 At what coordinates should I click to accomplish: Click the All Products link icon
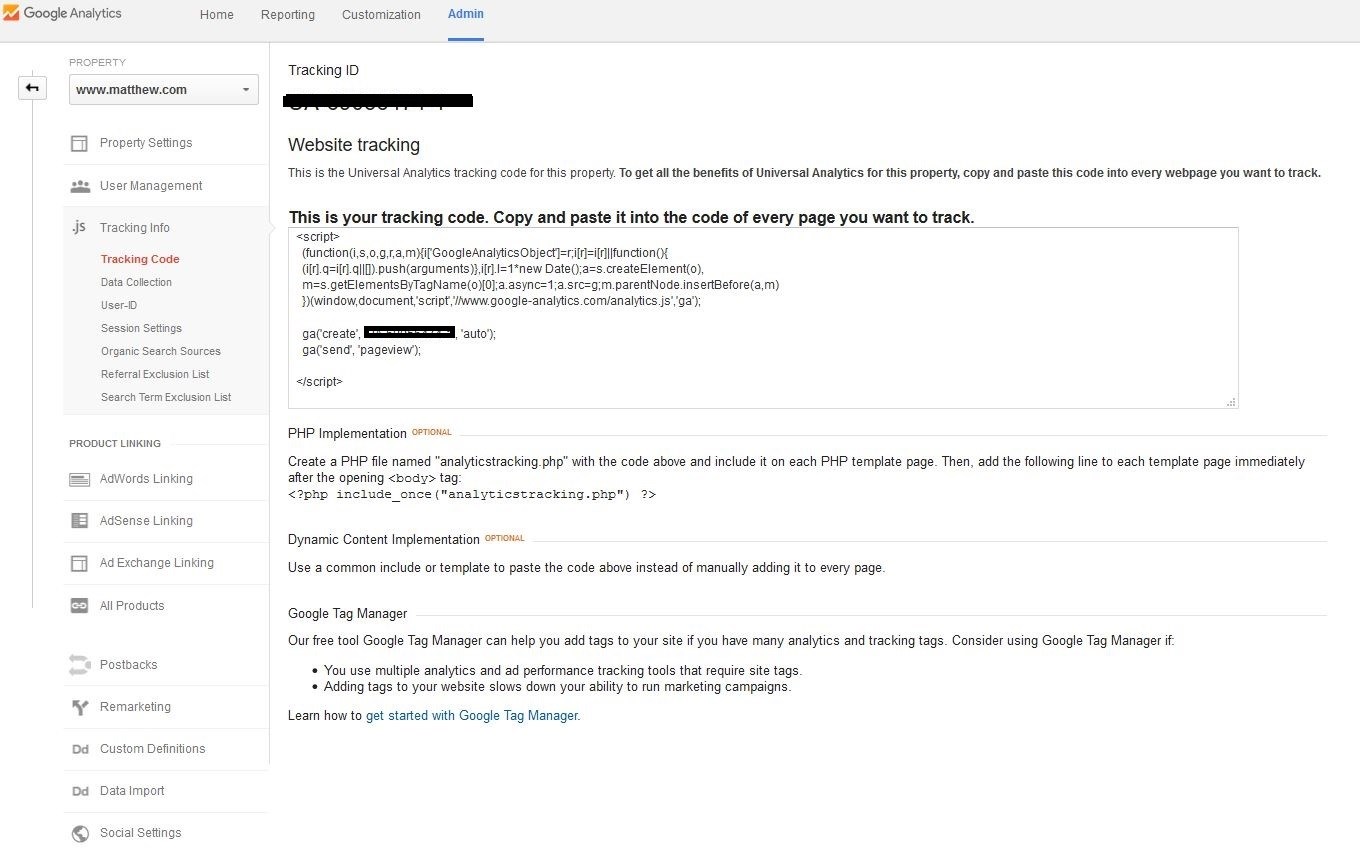click(79, 606)
